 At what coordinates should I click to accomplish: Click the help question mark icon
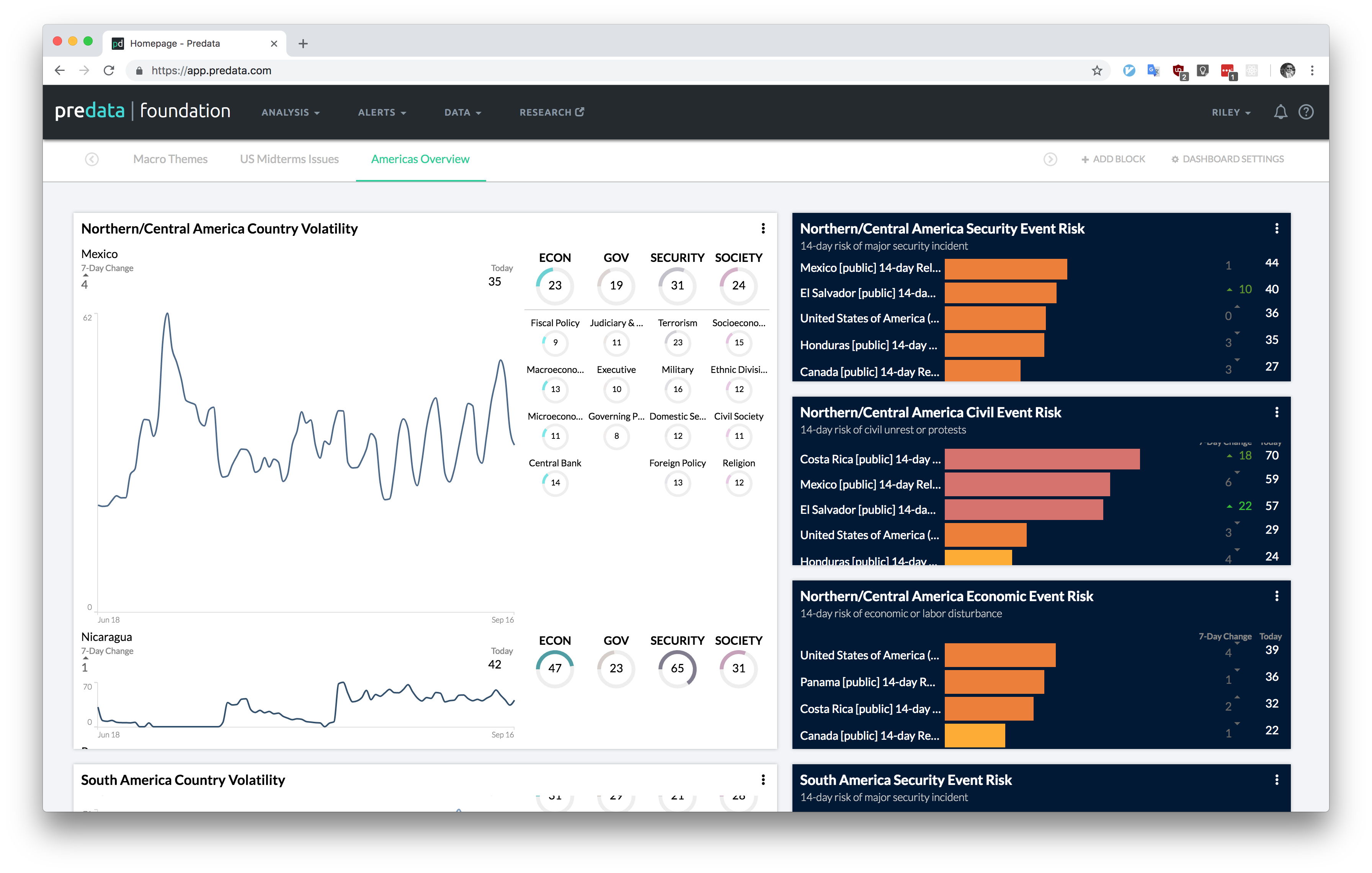click(1306, 112)
